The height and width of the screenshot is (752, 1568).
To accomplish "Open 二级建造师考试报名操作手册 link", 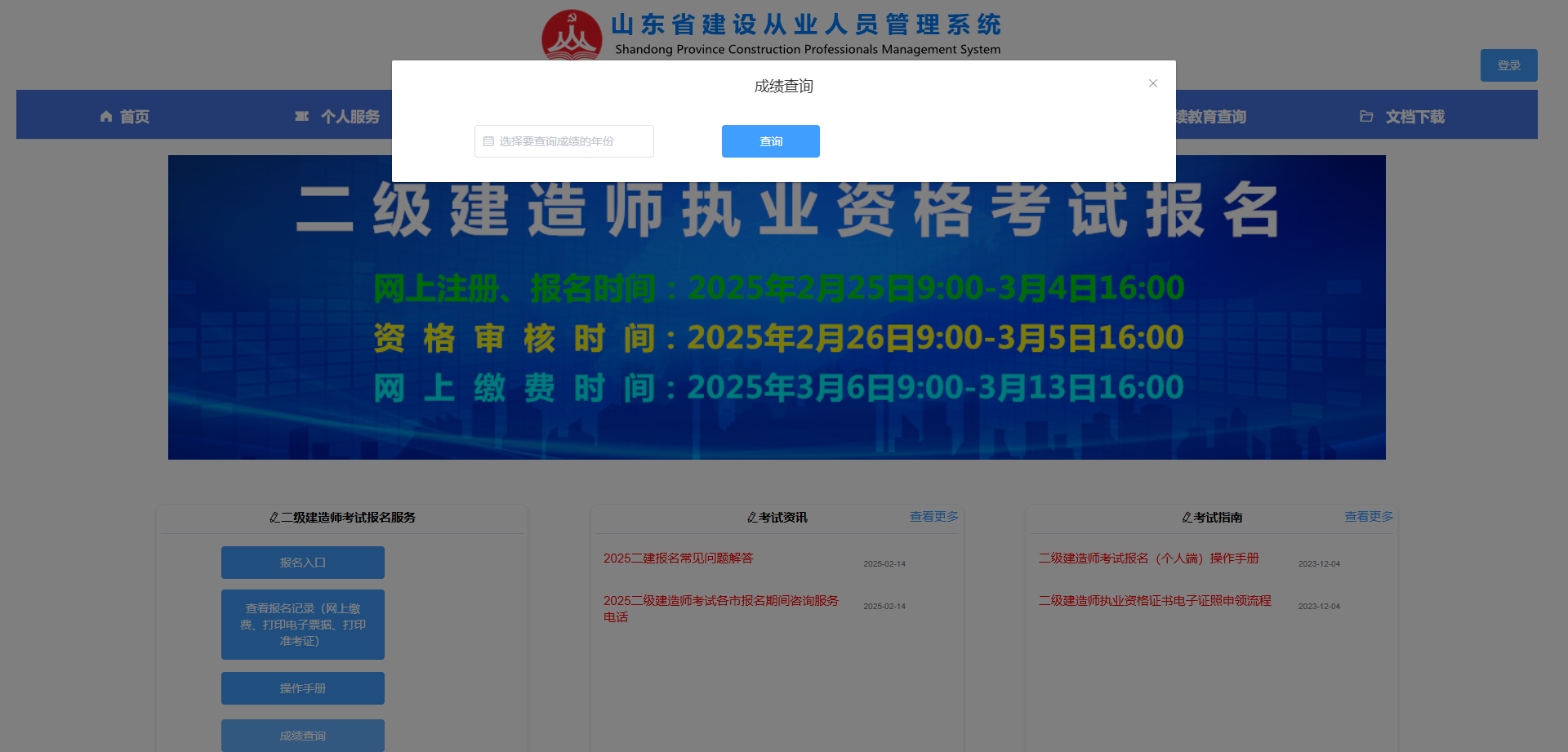I will [1148, 558].
